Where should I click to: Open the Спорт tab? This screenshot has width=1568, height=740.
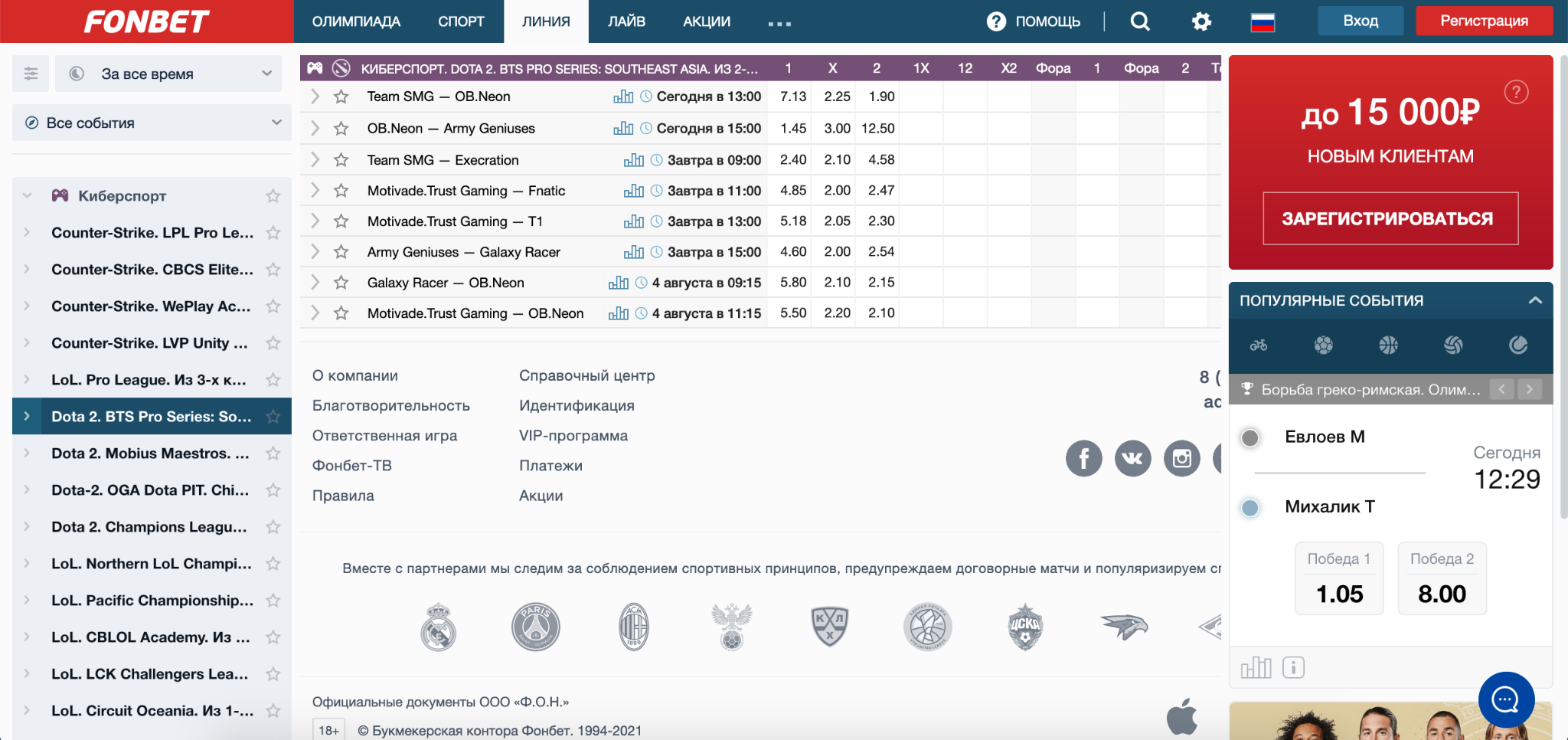(461, 21)
